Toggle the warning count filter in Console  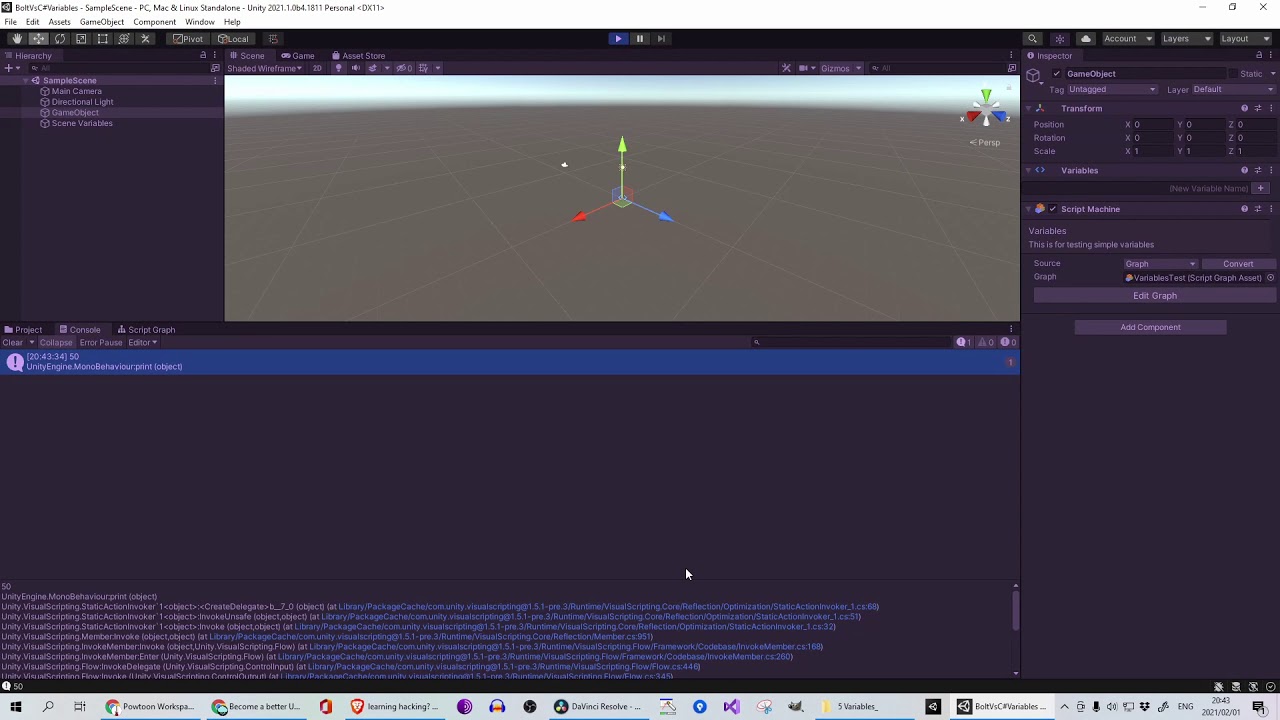tap(988, 342)
